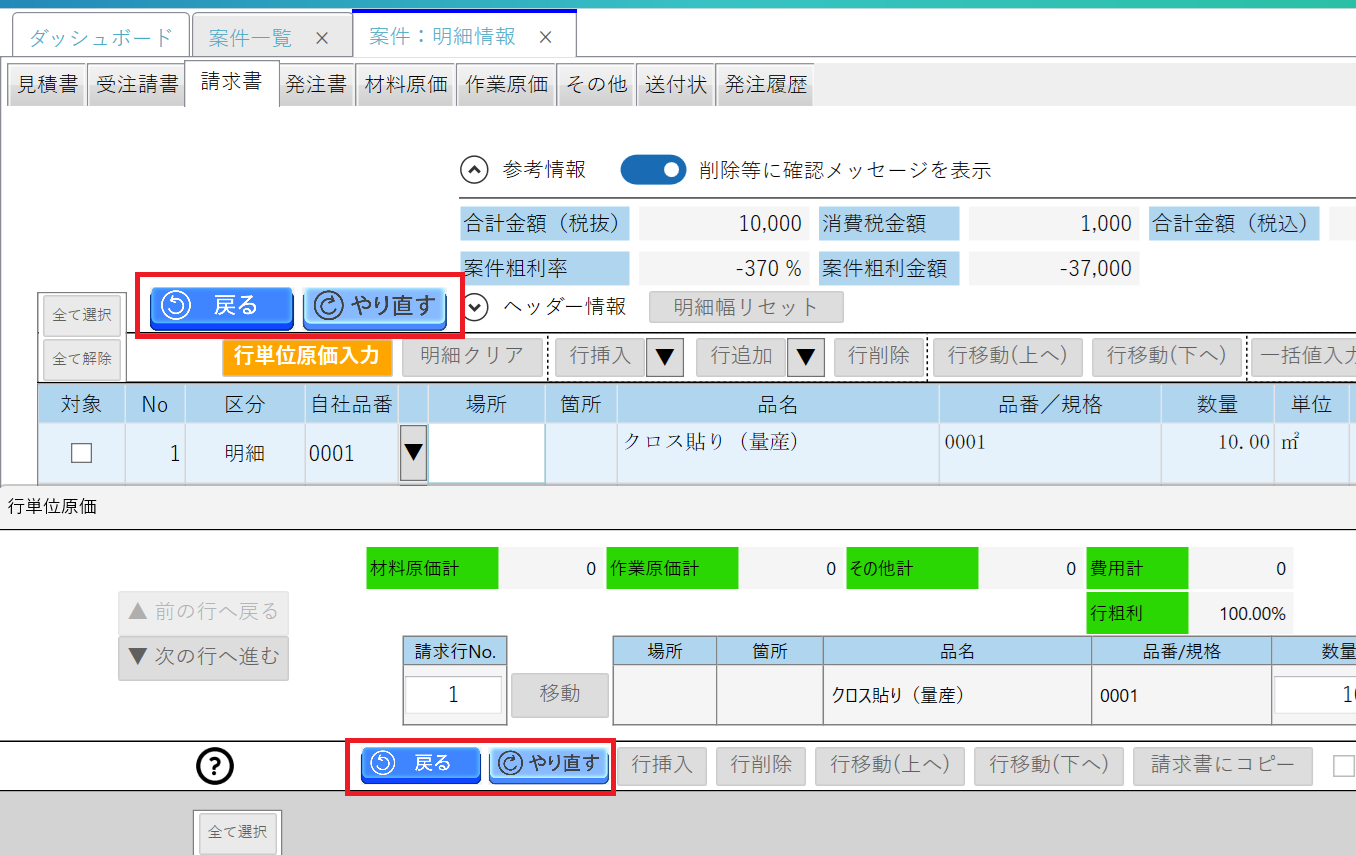This screenshot has height=855, width=1356.
Task: Expand the ヘッダー情報 section
Action: click(474, 307)
